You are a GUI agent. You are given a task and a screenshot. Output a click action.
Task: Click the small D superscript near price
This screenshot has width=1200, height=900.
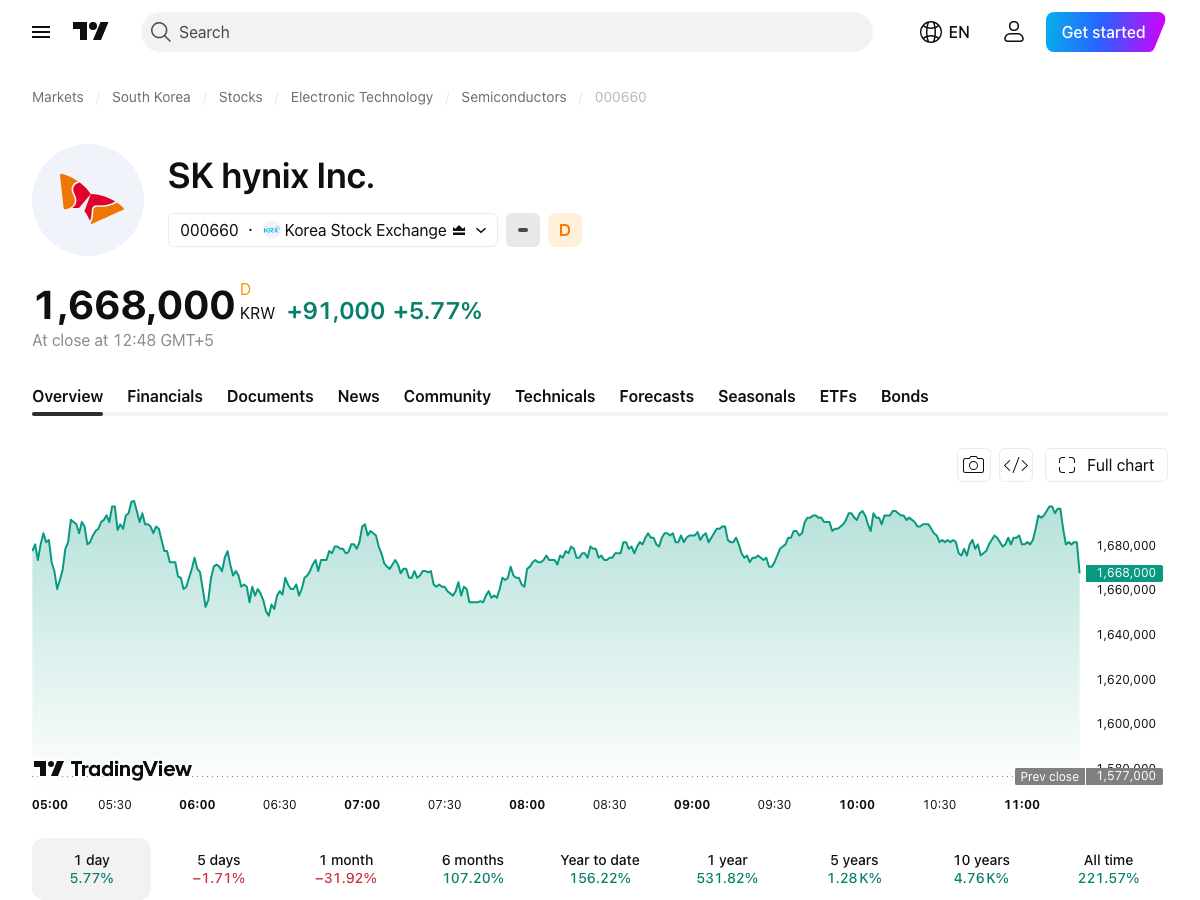[x=245, y=290]
